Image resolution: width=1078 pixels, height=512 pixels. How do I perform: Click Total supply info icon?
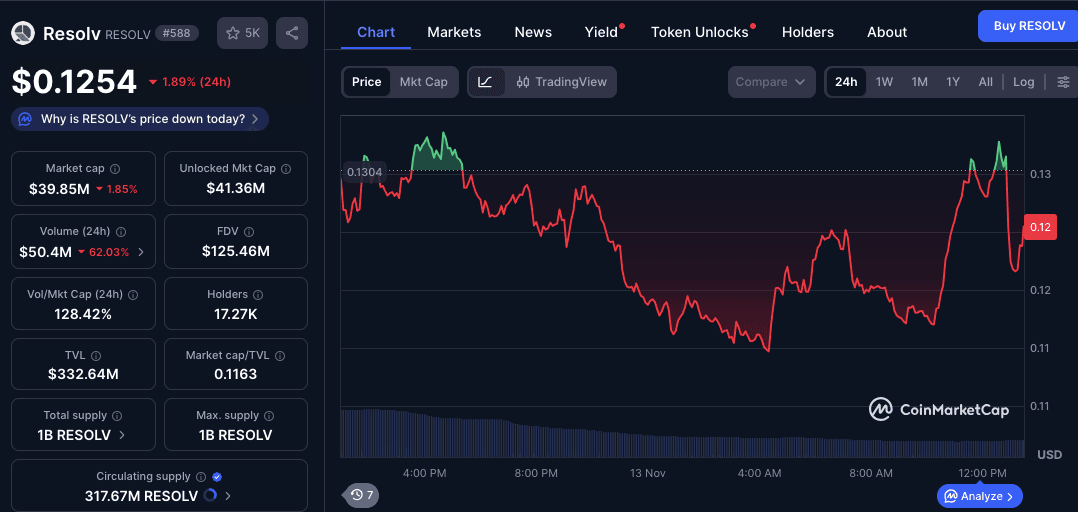(x=118, y=416)
